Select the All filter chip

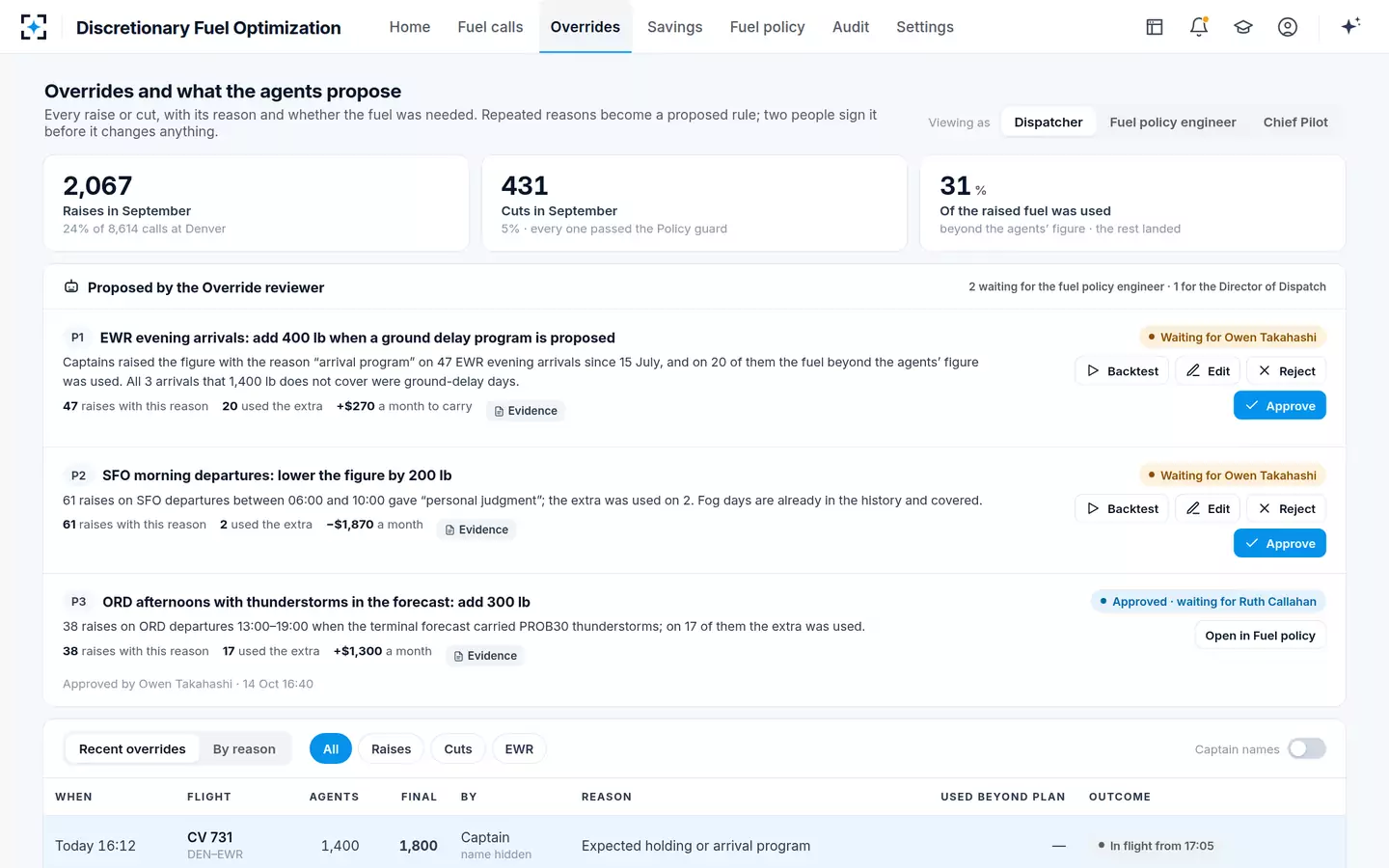(x=331, y=749)
